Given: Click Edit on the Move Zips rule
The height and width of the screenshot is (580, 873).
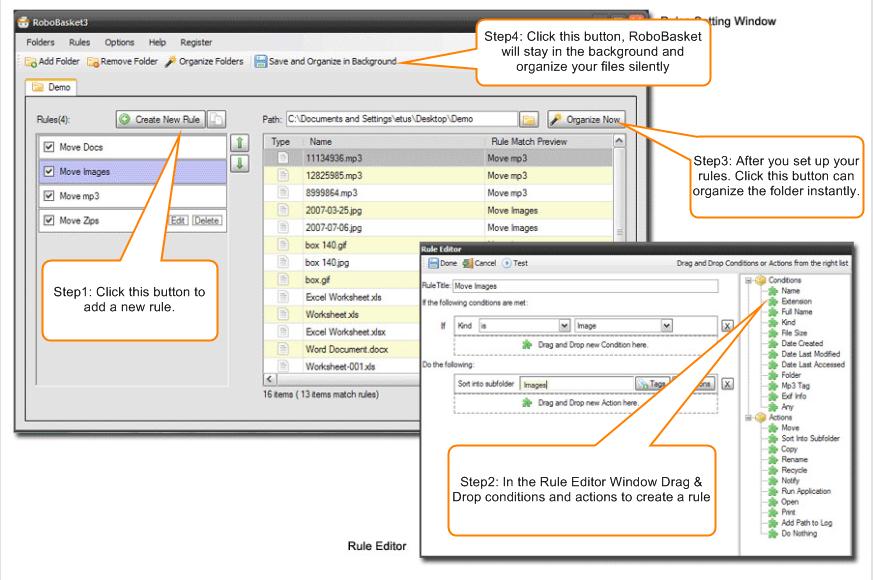Looking at the screenshot, I should 178,220.
